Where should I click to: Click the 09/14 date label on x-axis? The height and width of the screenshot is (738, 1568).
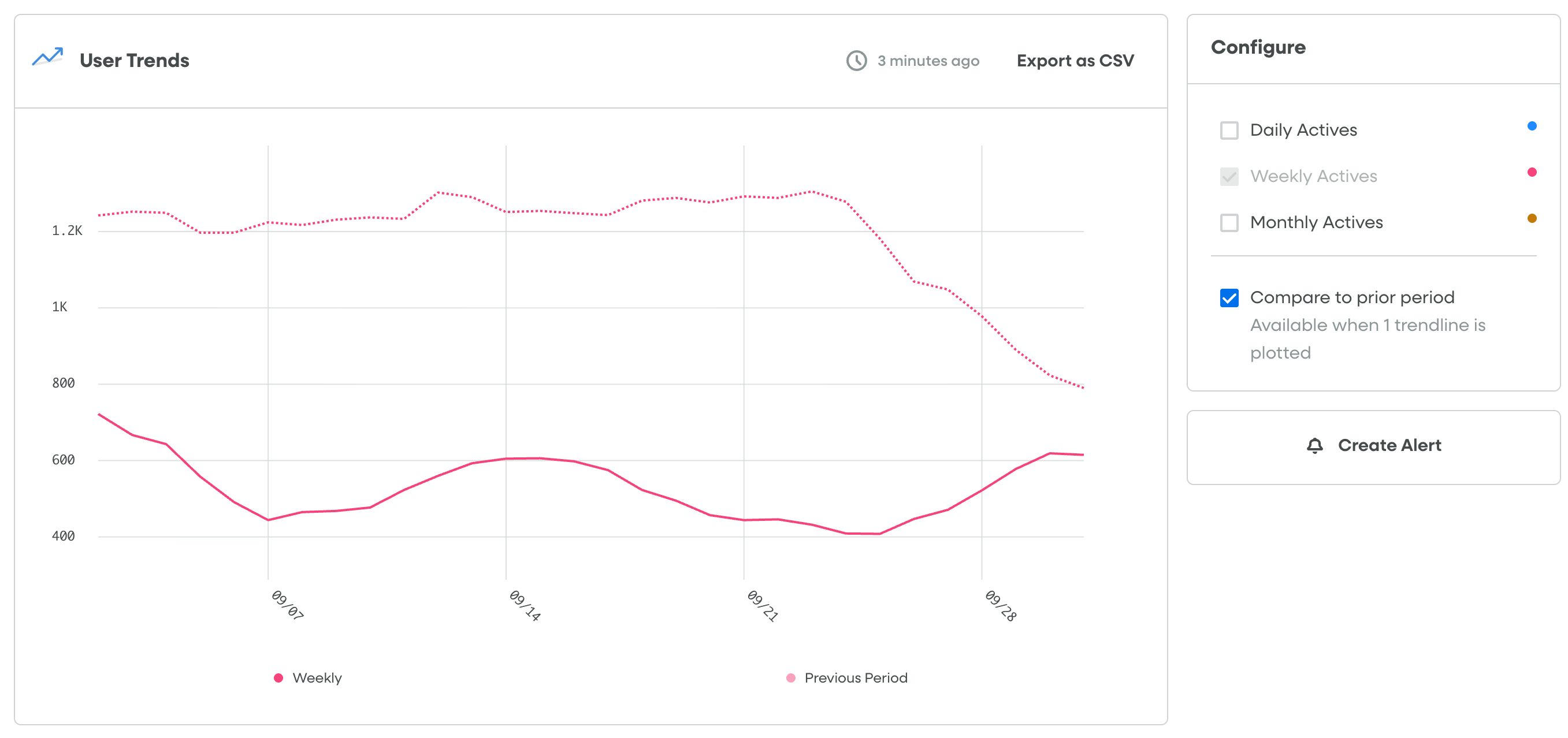click(524, 605)
